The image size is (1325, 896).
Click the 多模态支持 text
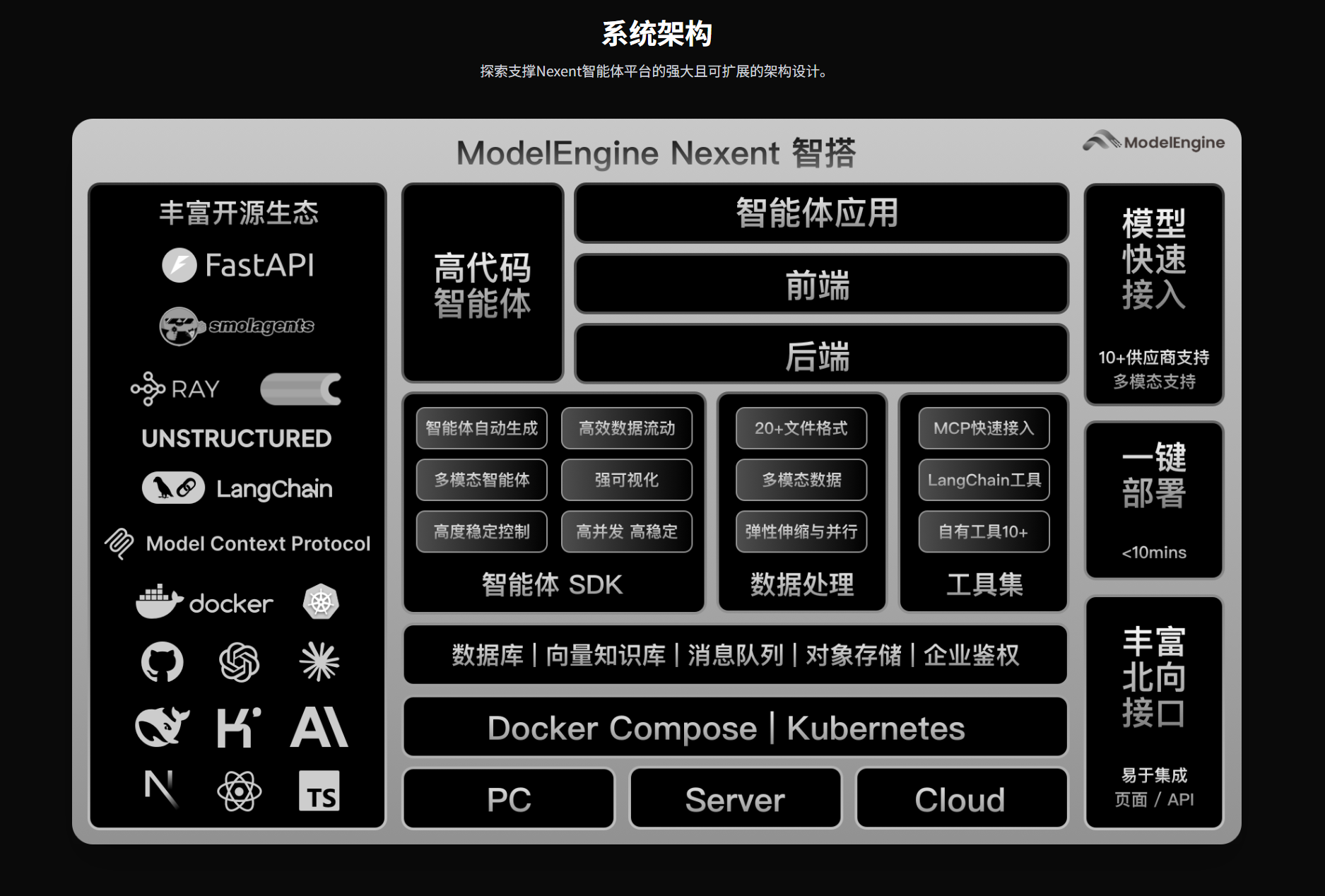coord(1154,382)
